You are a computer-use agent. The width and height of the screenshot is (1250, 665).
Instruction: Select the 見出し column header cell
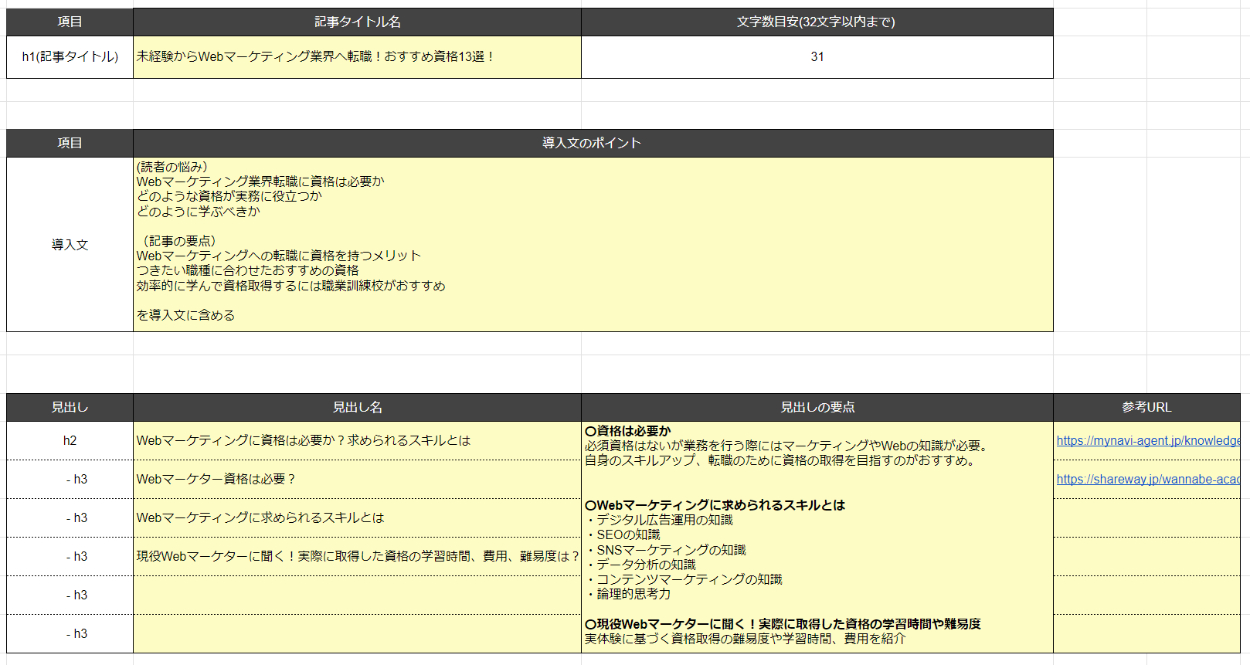[70, 407]
